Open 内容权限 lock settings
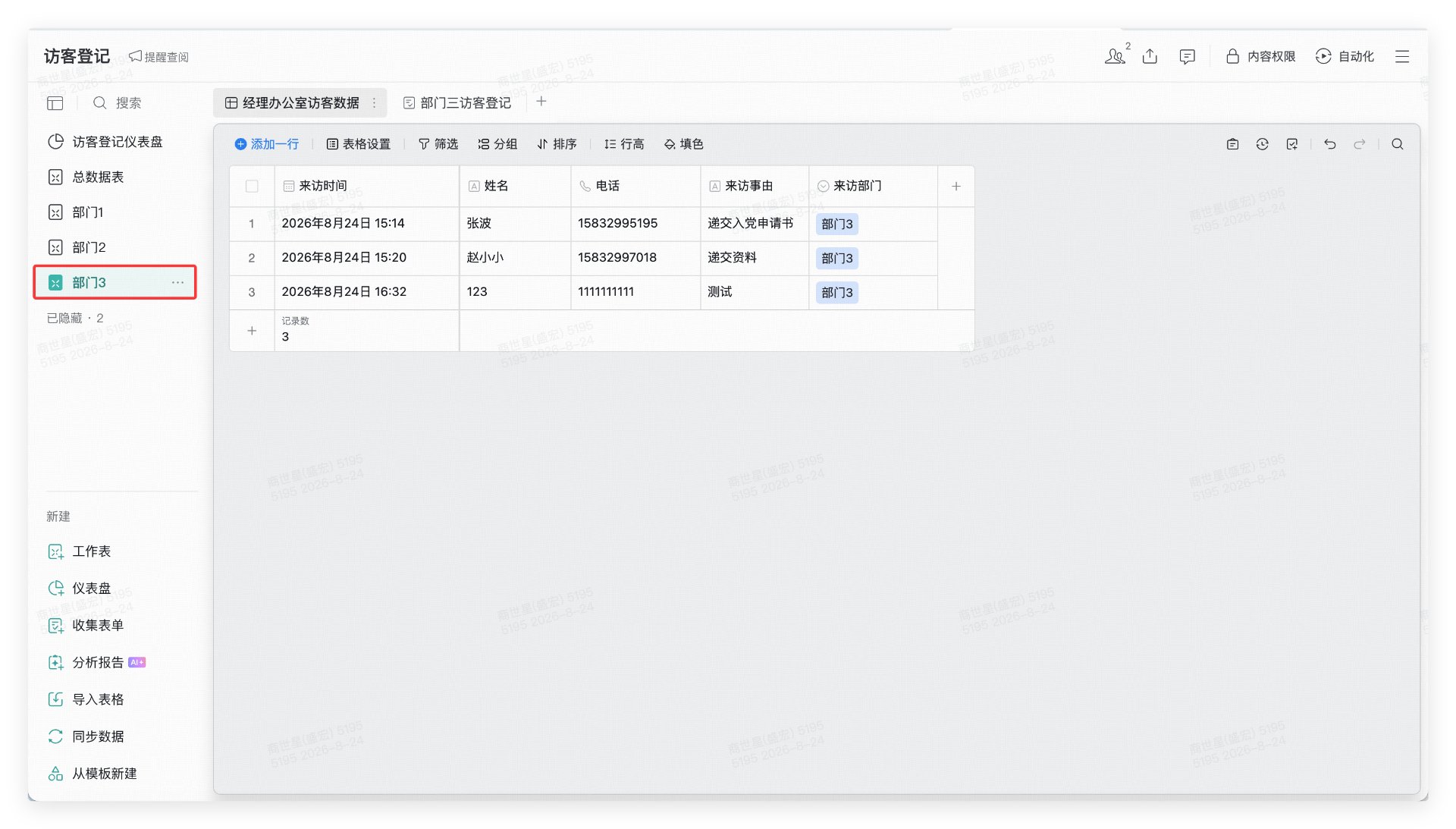1456x829 pixels. (x=1260, y=56)
